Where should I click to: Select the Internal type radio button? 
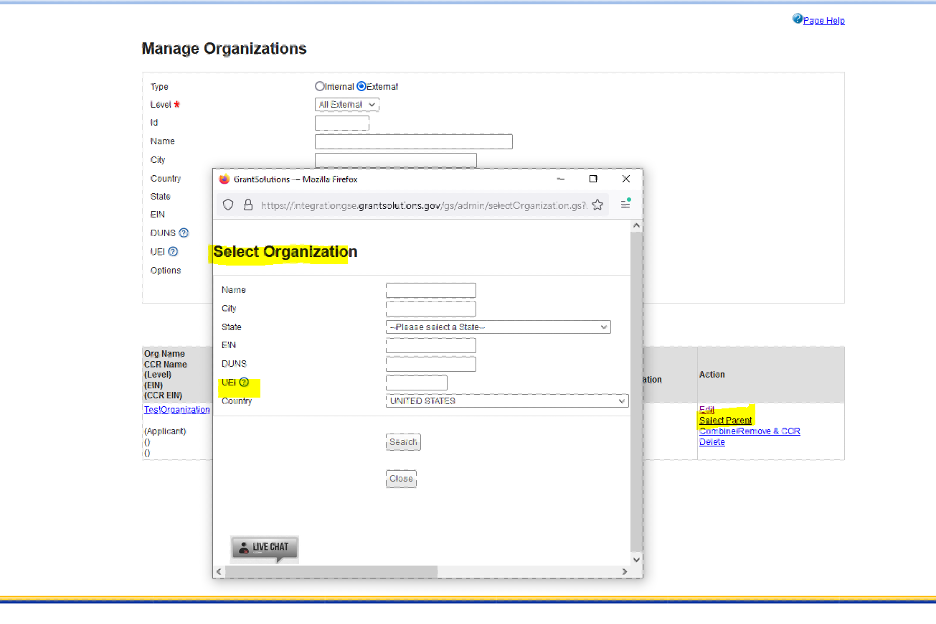click(x=320, y=87)
